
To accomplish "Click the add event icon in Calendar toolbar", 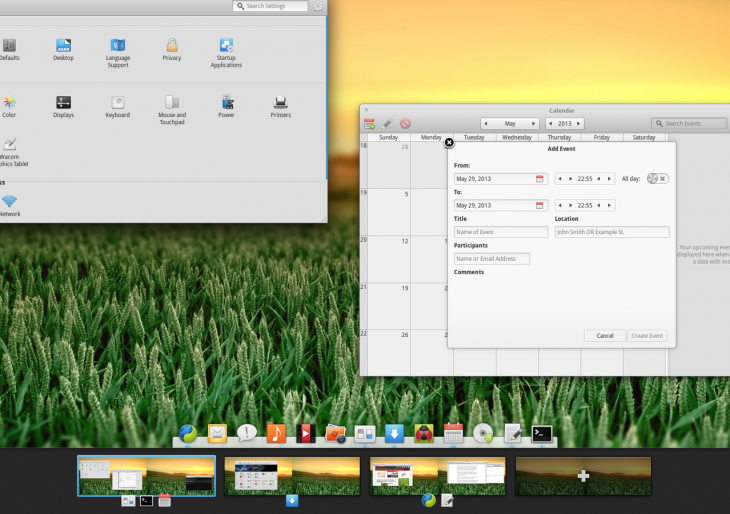I will [x=369, y=124].
